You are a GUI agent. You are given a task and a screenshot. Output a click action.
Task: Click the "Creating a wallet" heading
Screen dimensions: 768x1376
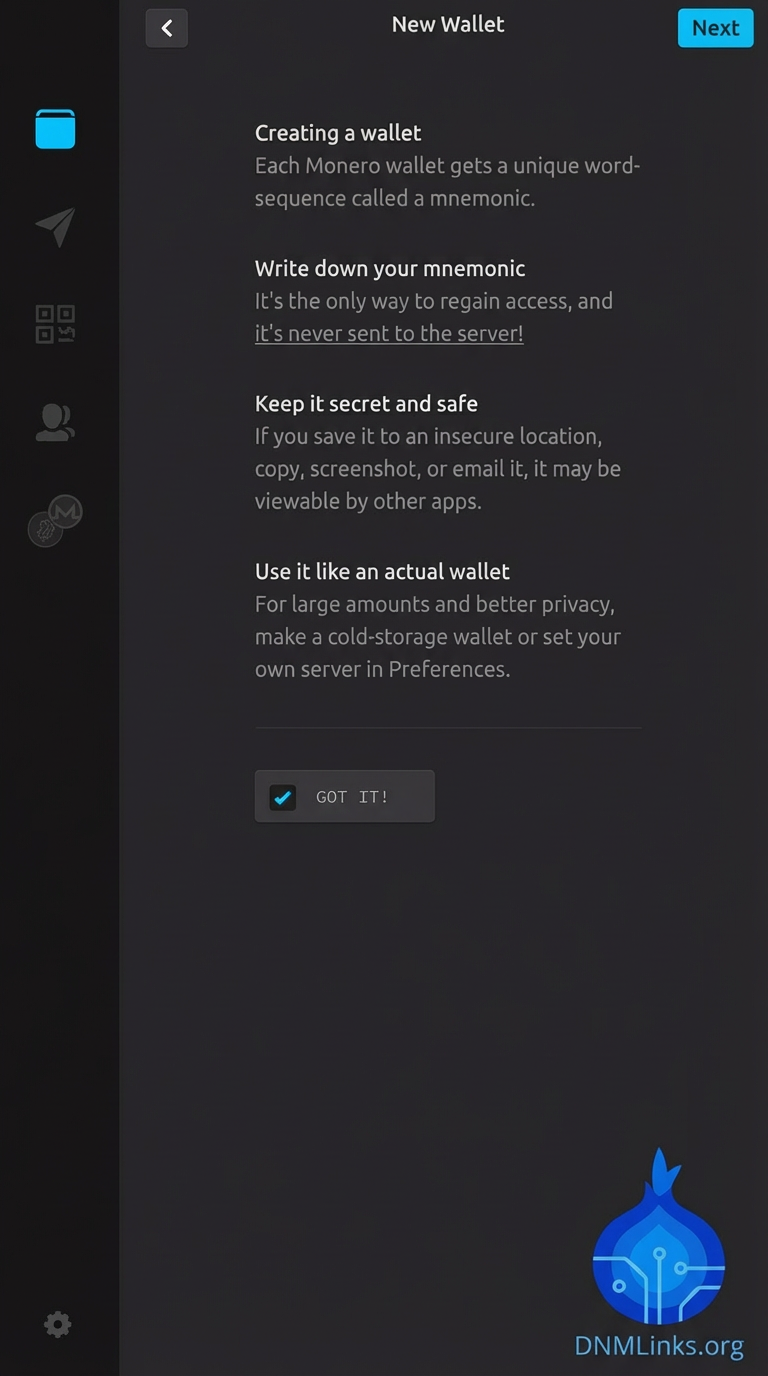coord(337,132)
